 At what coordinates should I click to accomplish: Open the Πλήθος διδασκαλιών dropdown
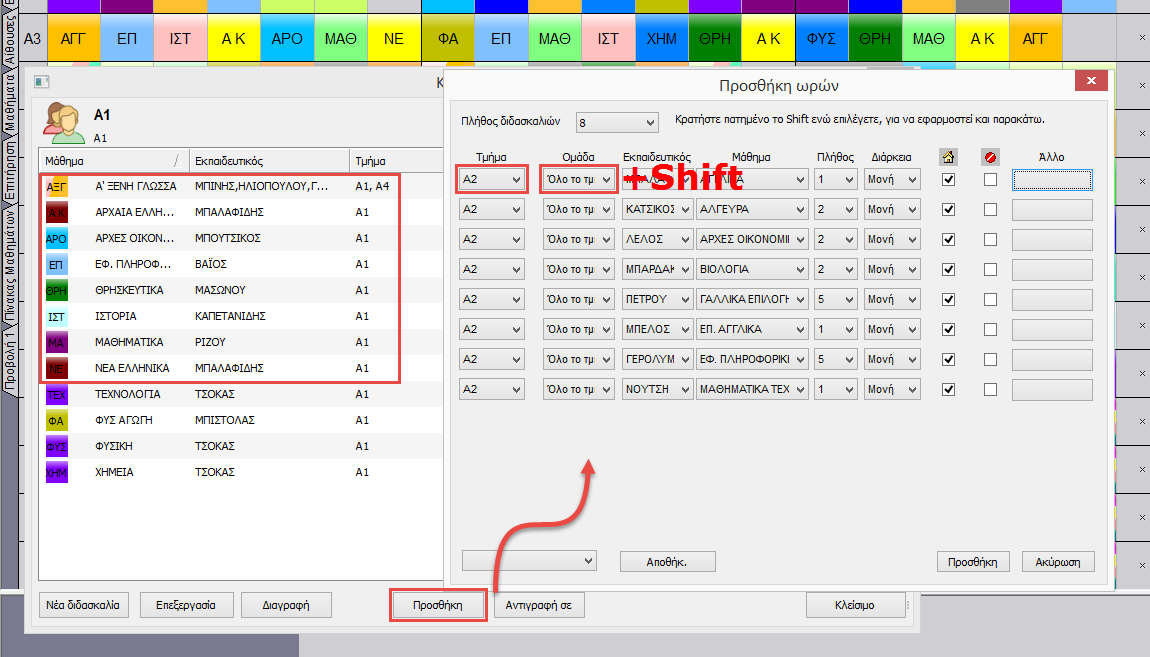tap(616, 123)
